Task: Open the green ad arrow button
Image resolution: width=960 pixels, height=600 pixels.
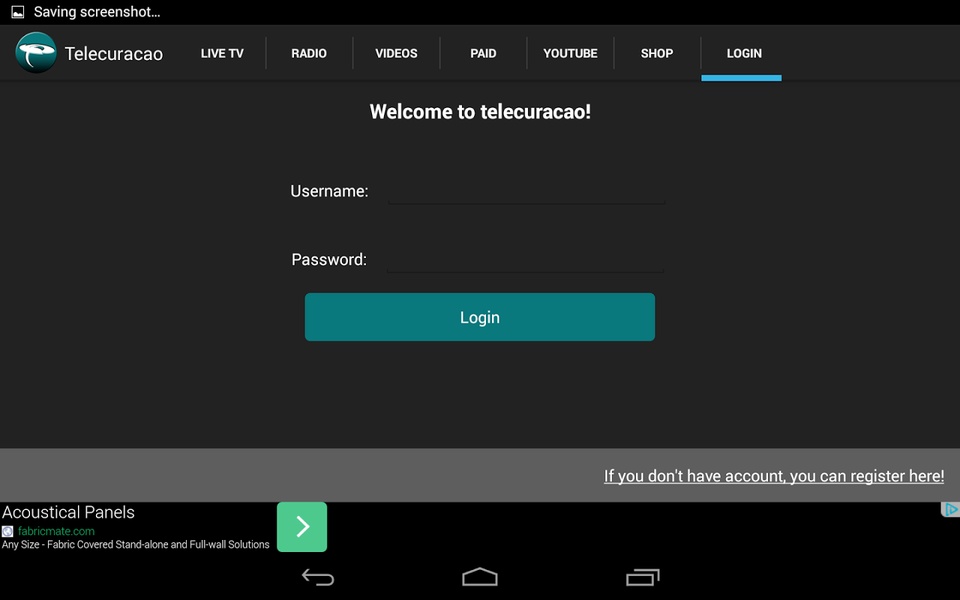Action: click(302, 527)
